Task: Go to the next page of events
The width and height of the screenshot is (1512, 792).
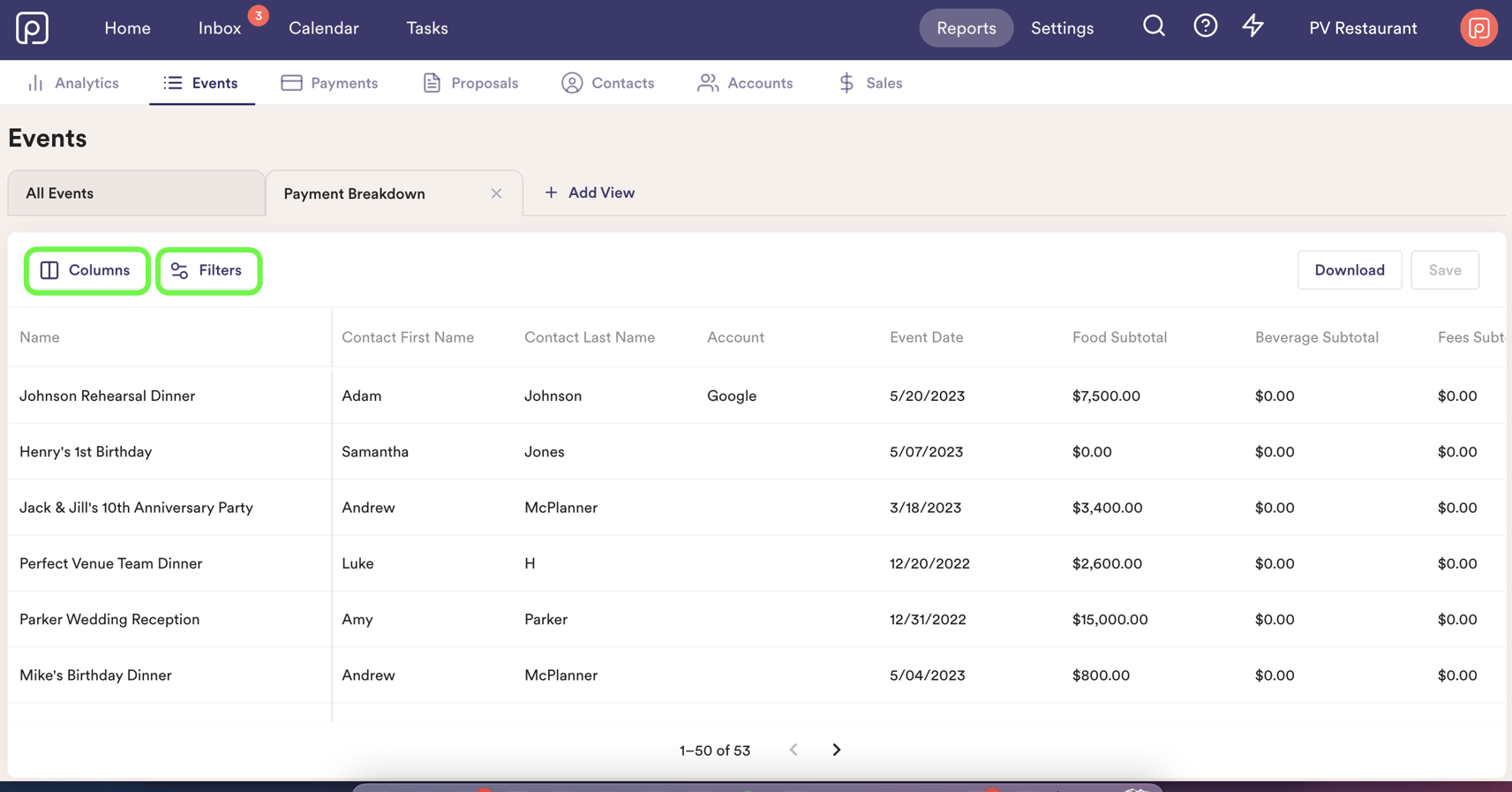Action: tap(836, 750)
